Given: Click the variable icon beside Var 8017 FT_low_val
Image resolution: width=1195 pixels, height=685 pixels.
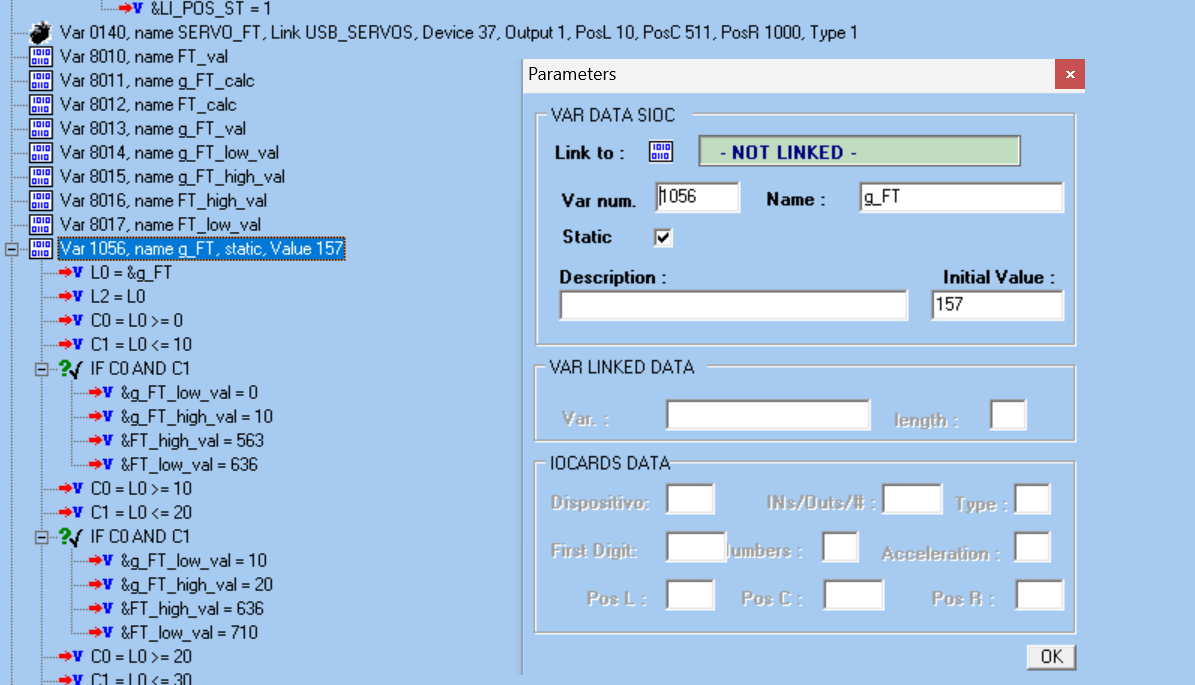Looking at the screenshot, I should [x=41, y=225].
